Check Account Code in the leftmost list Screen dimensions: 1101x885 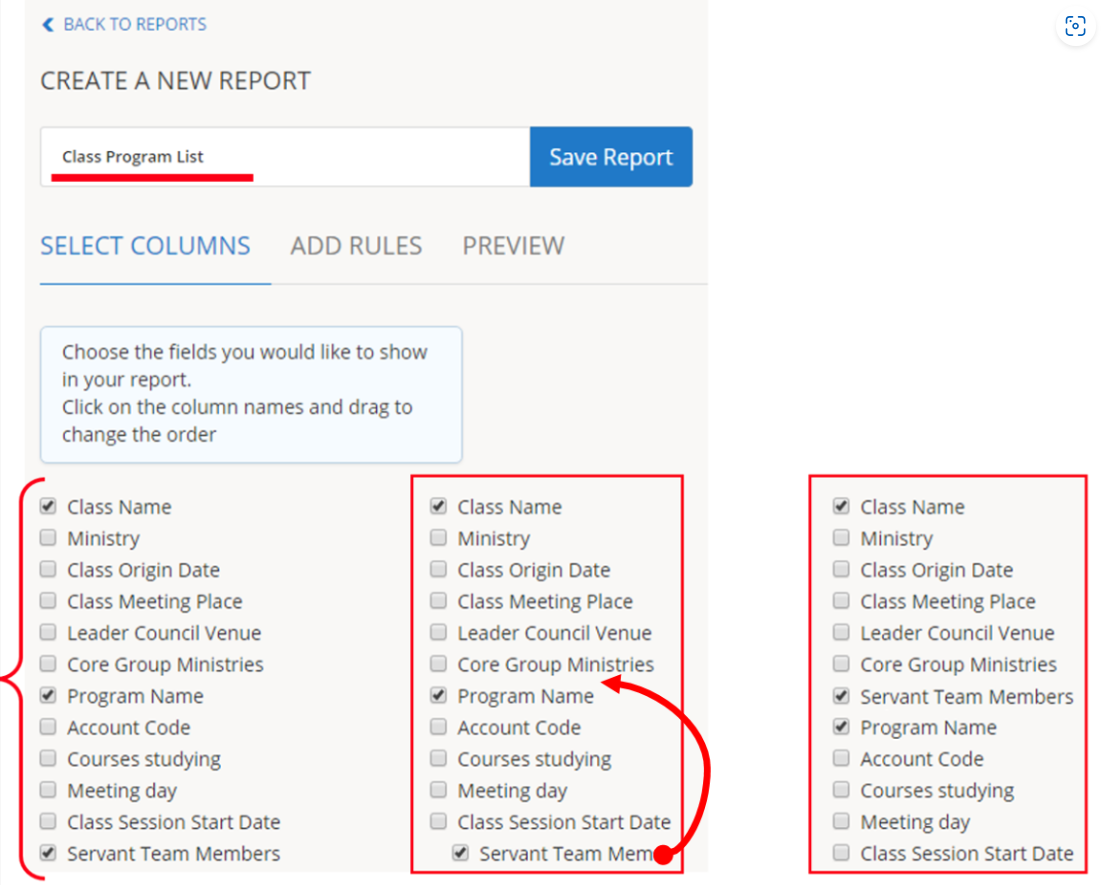[x=48, y=727]
